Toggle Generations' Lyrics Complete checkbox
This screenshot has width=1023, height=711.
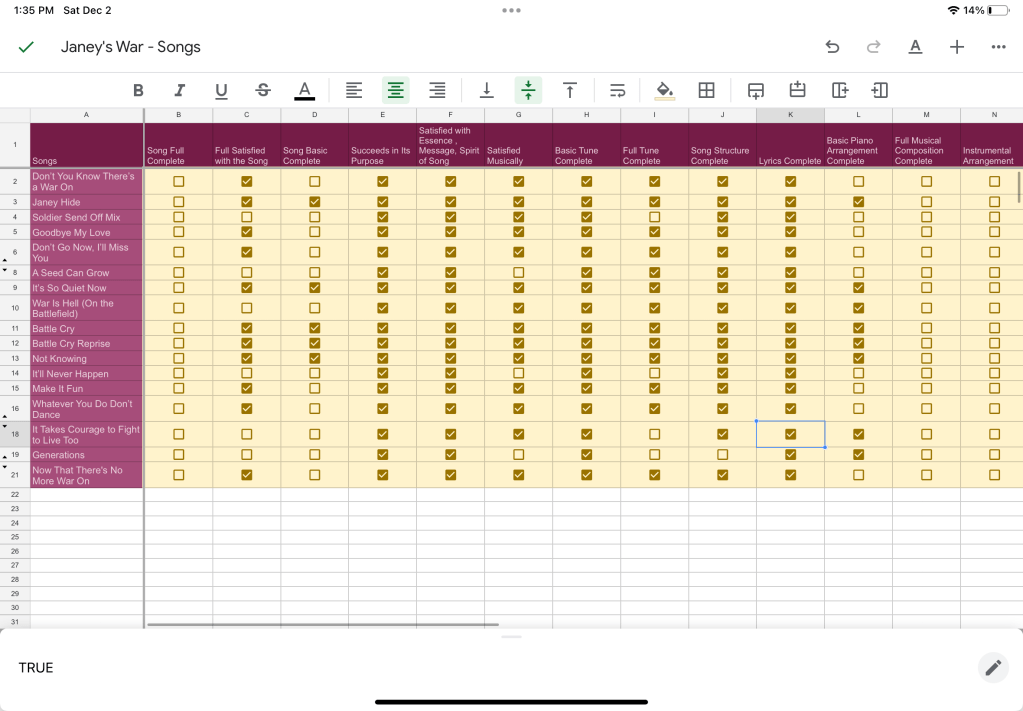coord(790,455)
